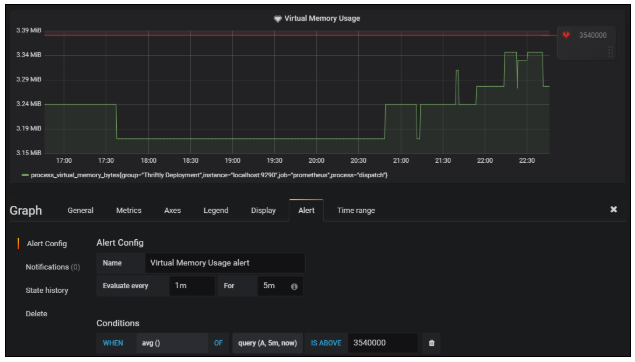Click the Virtual Memory Usage panel title
This screenshot has width=635, height=362.
click(x=322, y=19)
